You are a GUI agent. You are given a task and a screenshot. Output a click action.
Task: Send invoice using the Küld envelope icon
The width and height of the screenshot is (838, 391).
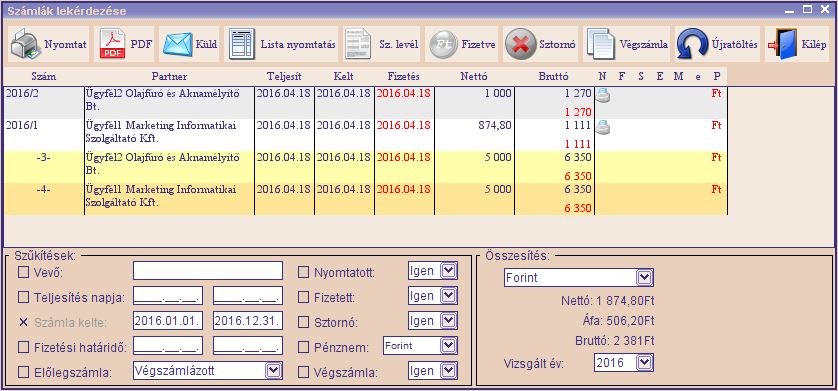pyautogui.click(x=177, y=44)
